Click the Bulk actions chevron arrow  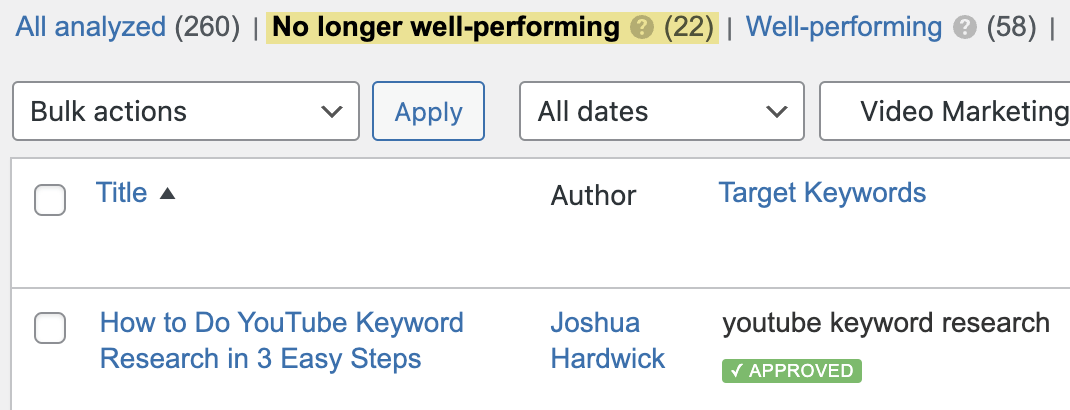(x=332, y=111)
